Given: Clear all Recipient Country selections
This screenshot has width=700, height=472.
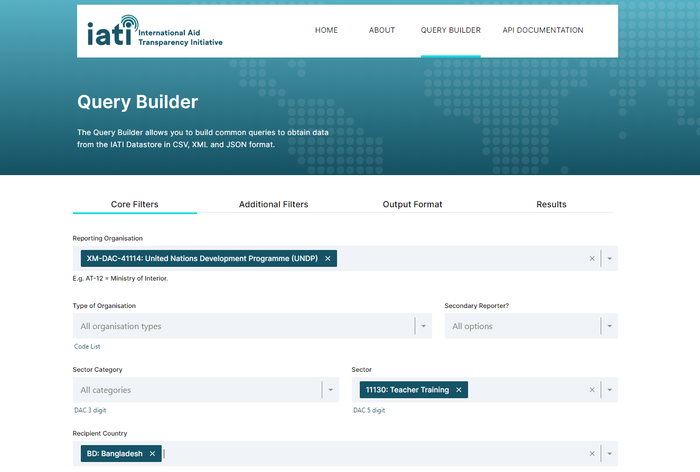Looking at the screenshot, I should click(592, 454).
